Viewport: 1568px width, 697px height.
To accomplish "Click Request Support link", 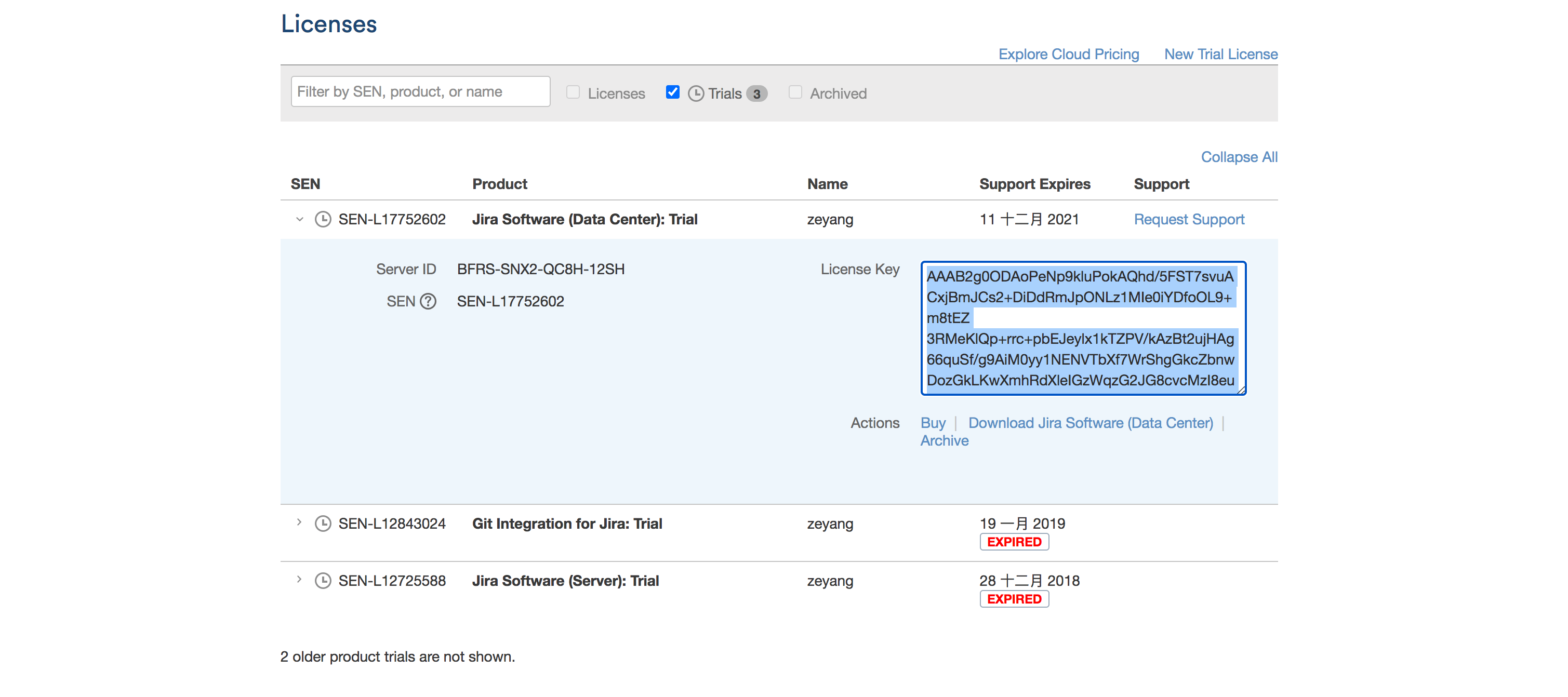I will [1189, 219].
